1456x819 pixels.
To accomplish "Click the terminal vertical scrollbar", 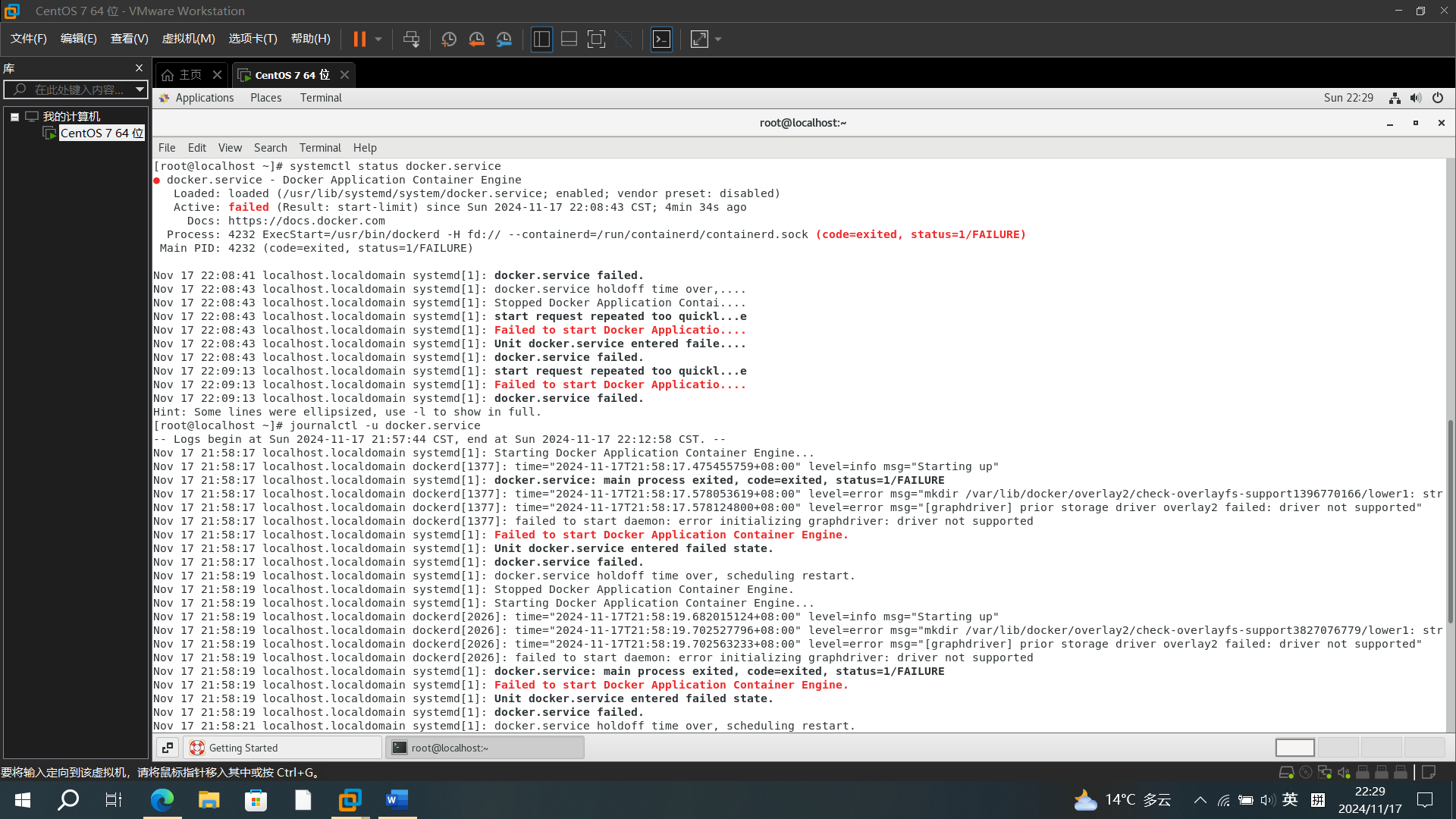I will [1450, 521].
